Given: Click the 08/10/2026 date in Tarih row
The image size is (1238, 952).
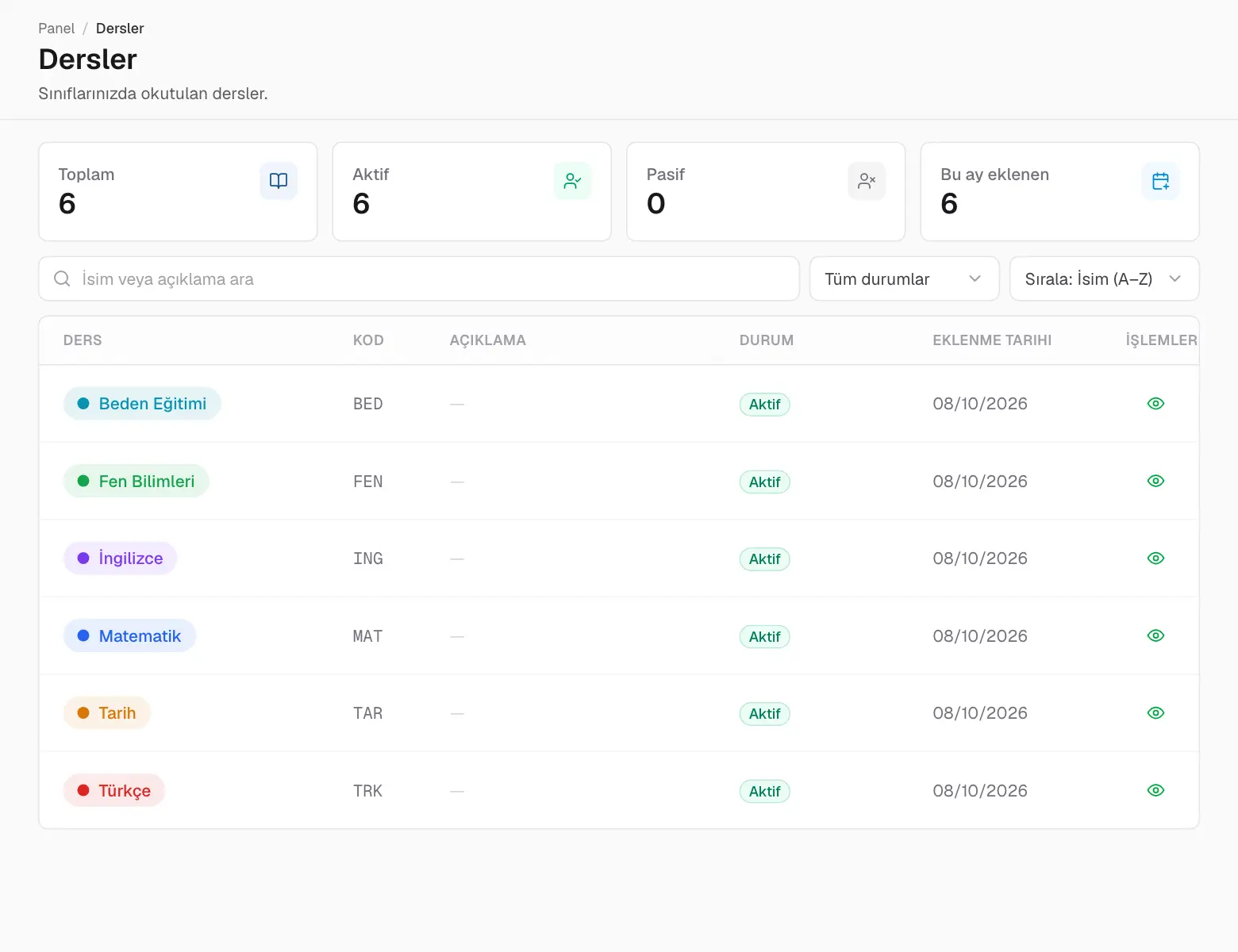Looking at the screenshot, I should pyautogui.click(x=980, y=713).
